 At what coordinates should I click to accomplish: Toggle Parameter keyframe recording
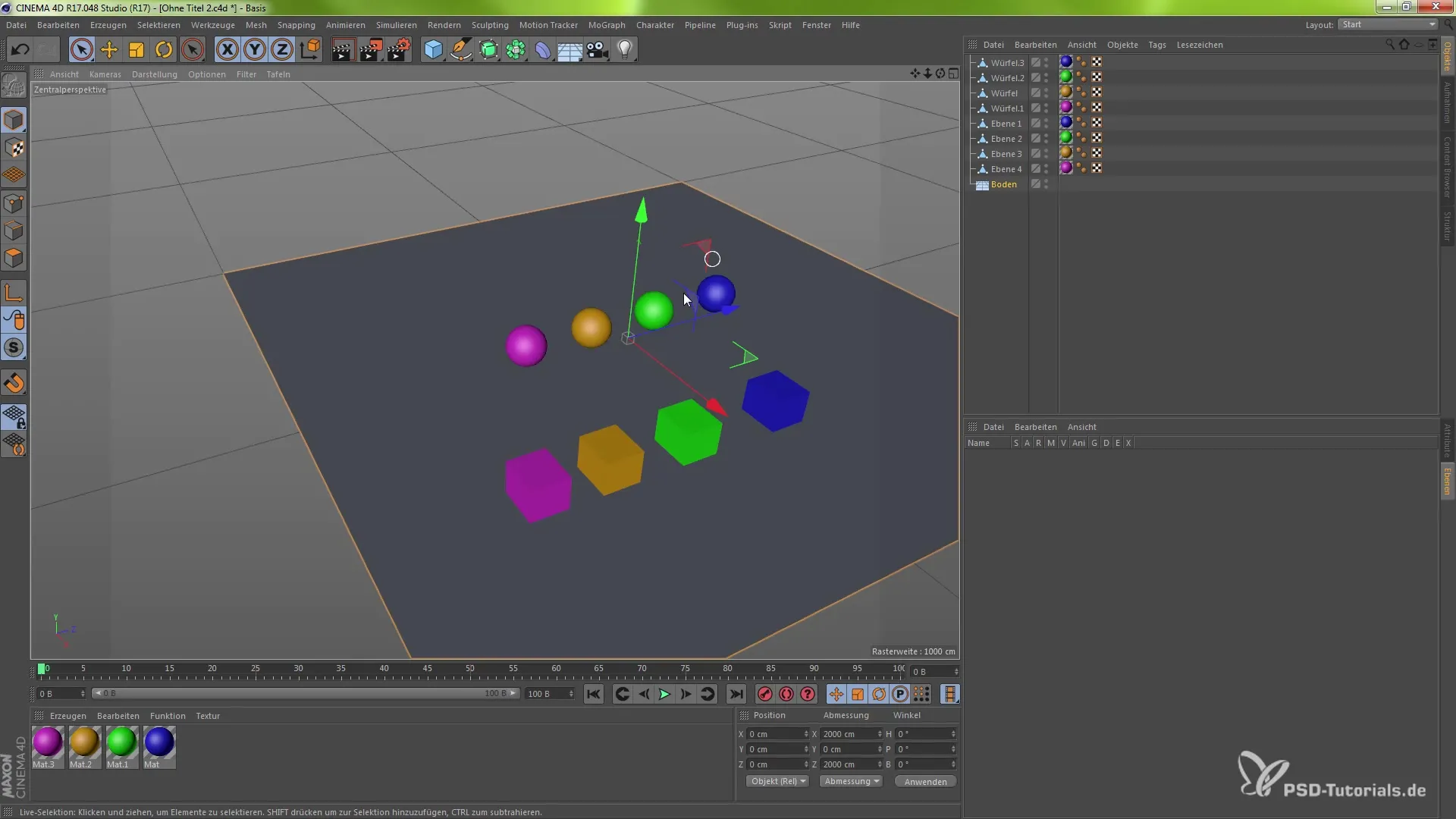(899, 694)
